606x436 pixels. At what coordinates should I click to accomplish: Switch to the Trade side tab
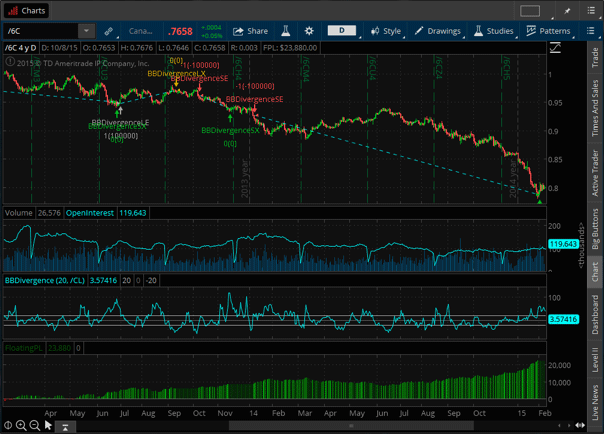(596, 57)
